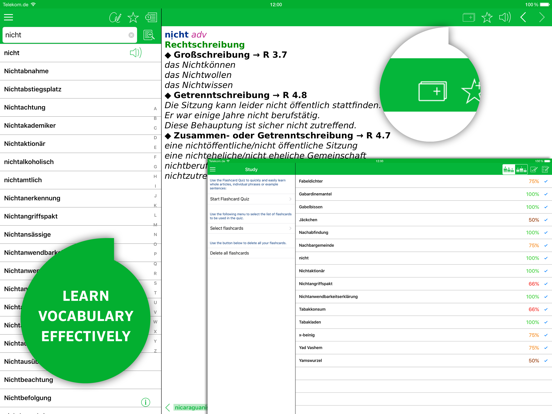The width and height of the screenshot is (552, 414).
Task: Toggle the checkmark on Gabardinemantel row
Action: click(x=546, y=194)
